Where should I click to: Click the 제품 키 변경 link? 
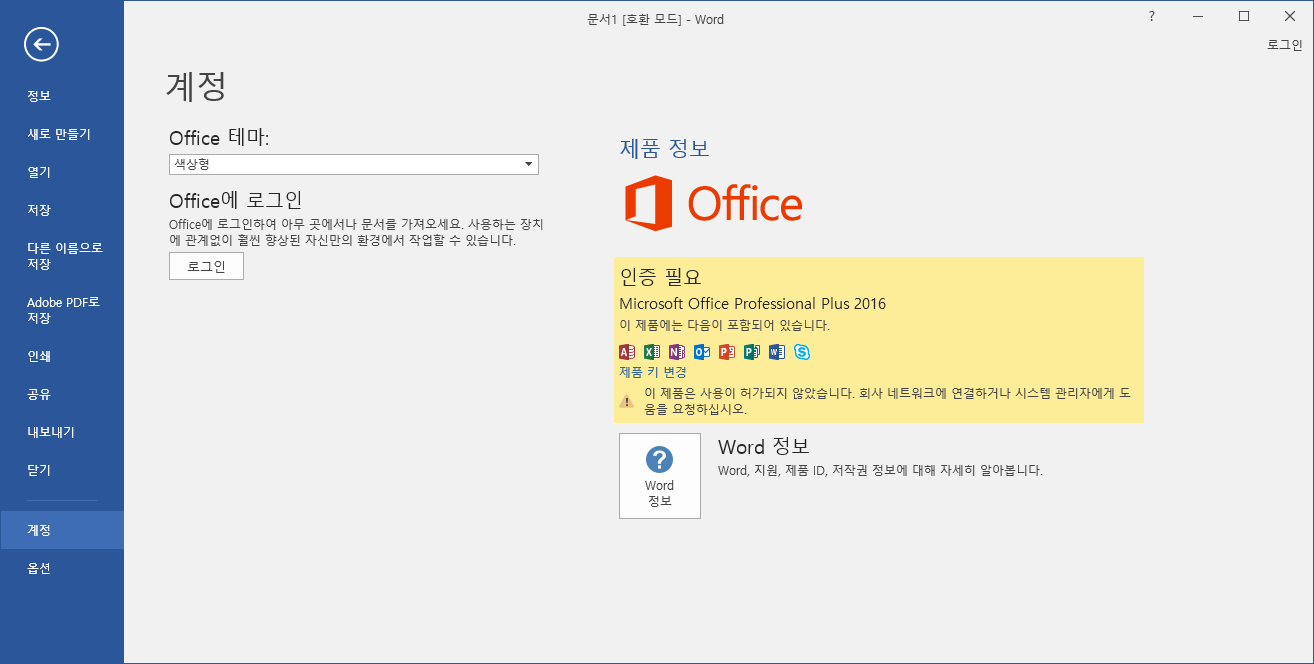653,372
